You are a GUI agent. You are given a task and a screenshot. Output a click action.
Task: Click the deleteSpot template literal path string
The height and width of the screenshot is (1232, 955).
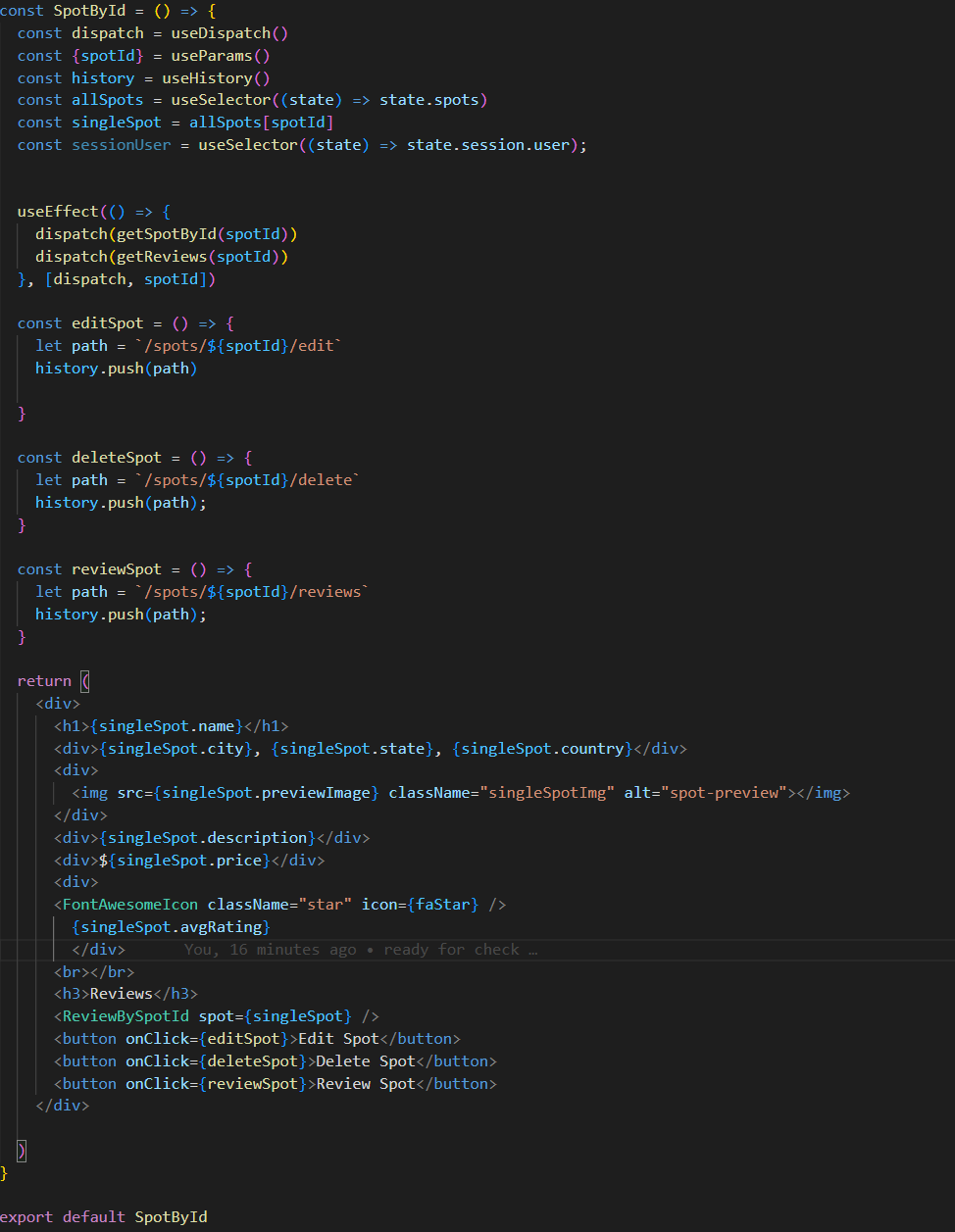click(247, 479)
